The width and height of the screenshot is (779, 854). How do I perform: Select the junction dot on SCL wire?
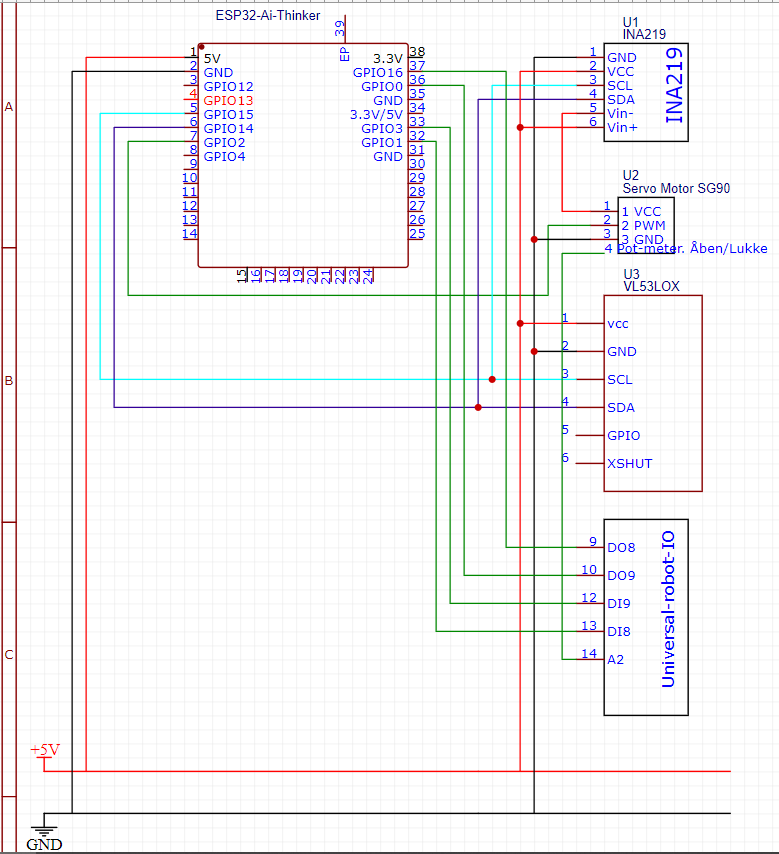tap(492, 380)
